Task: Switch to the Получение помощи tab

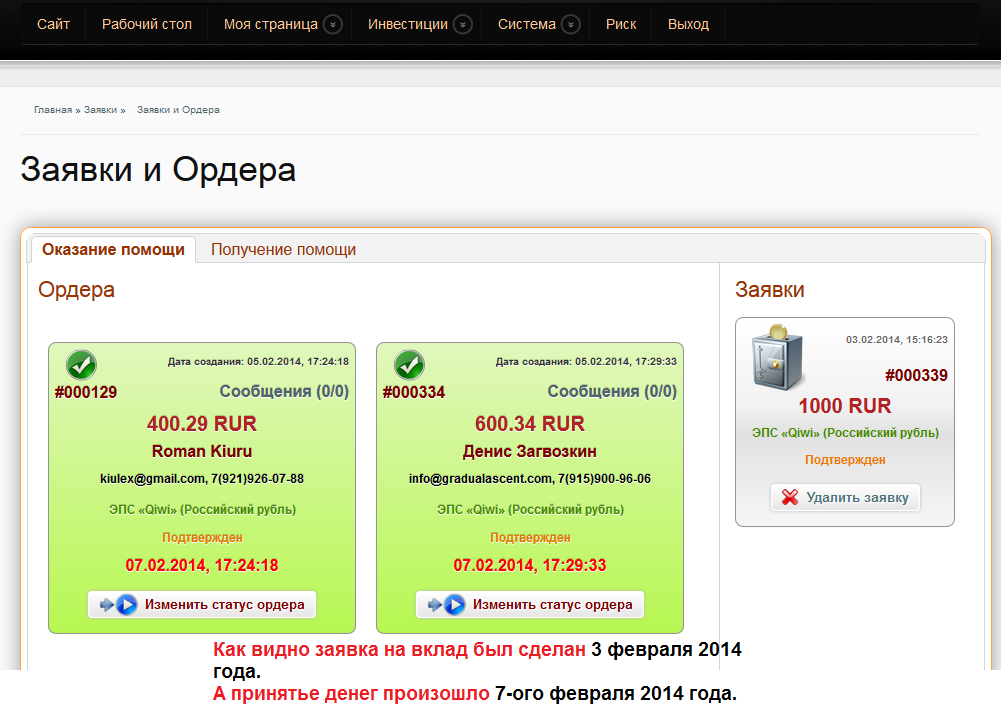Action: 283,250
